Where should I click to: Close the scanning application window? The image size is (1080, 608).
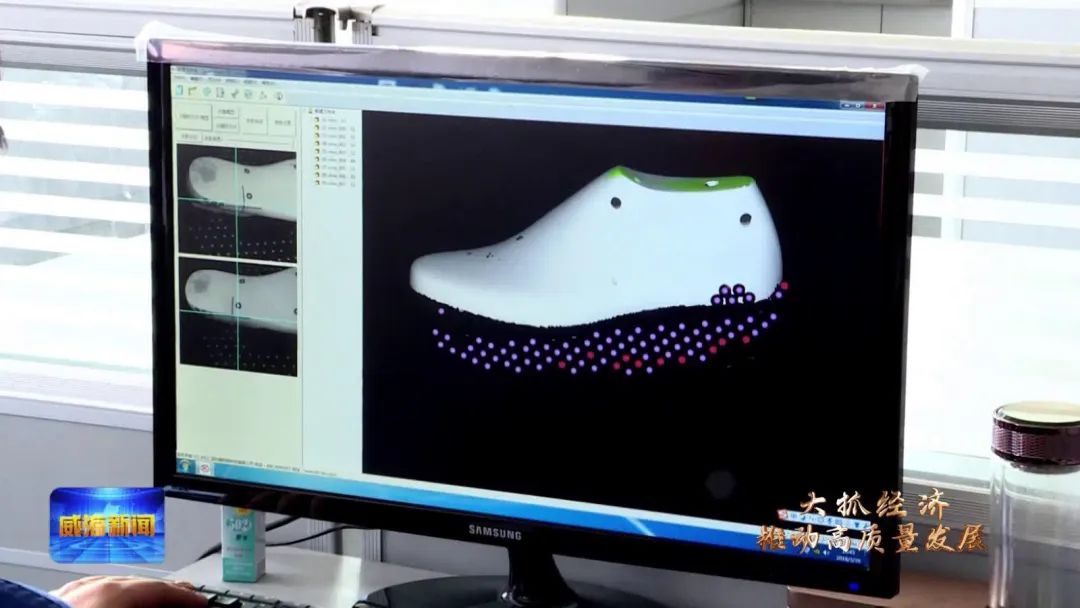pos(875,106)
